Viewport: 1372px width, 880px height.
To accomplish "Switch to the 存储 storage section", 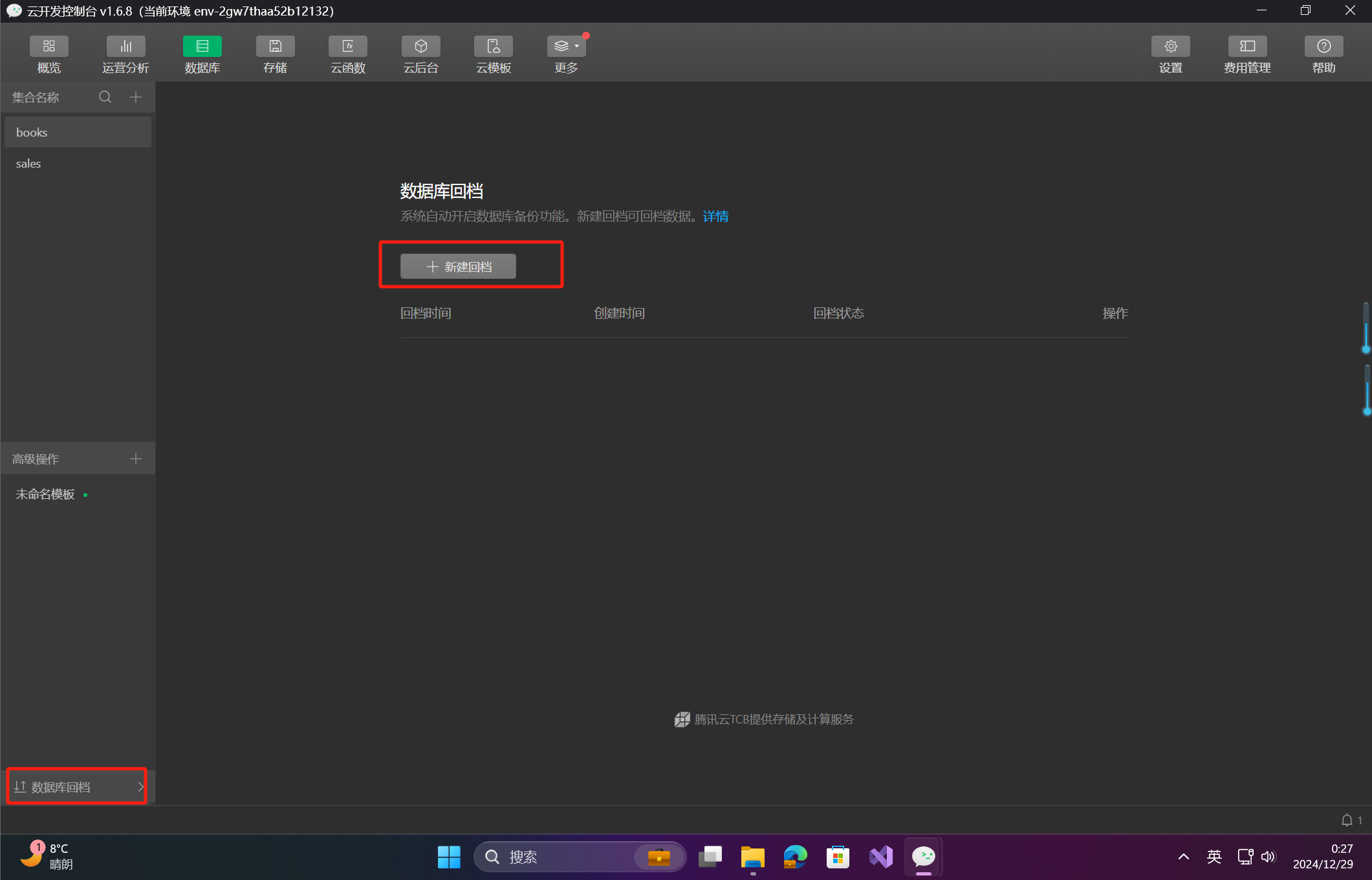I will point(275,47).
